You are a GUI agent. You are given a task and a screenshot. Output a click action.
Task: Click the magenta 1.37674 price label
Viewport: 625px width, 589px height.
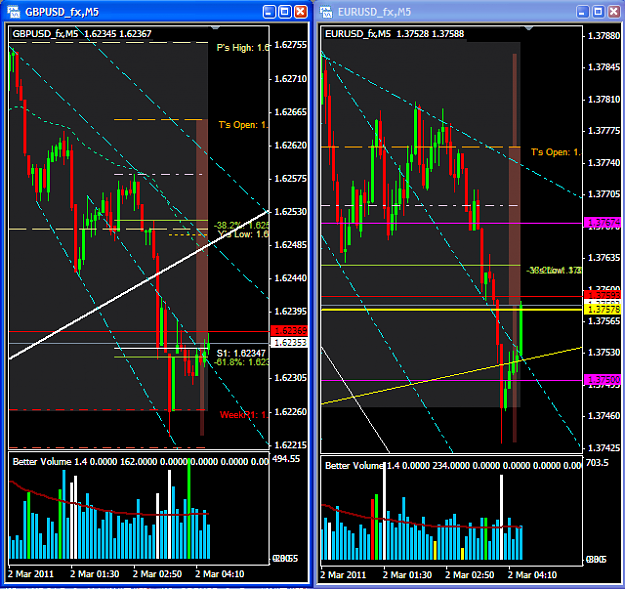coord(602,223)
